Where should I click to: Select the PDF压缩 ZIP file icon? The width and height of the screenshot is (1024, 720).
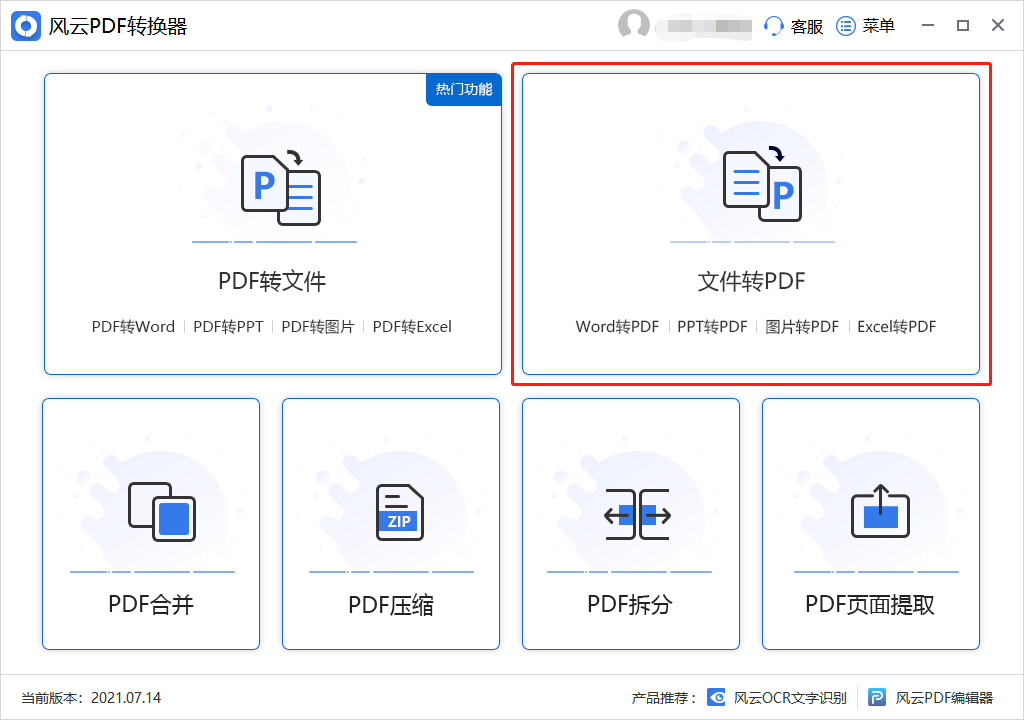tap(400, 512)
